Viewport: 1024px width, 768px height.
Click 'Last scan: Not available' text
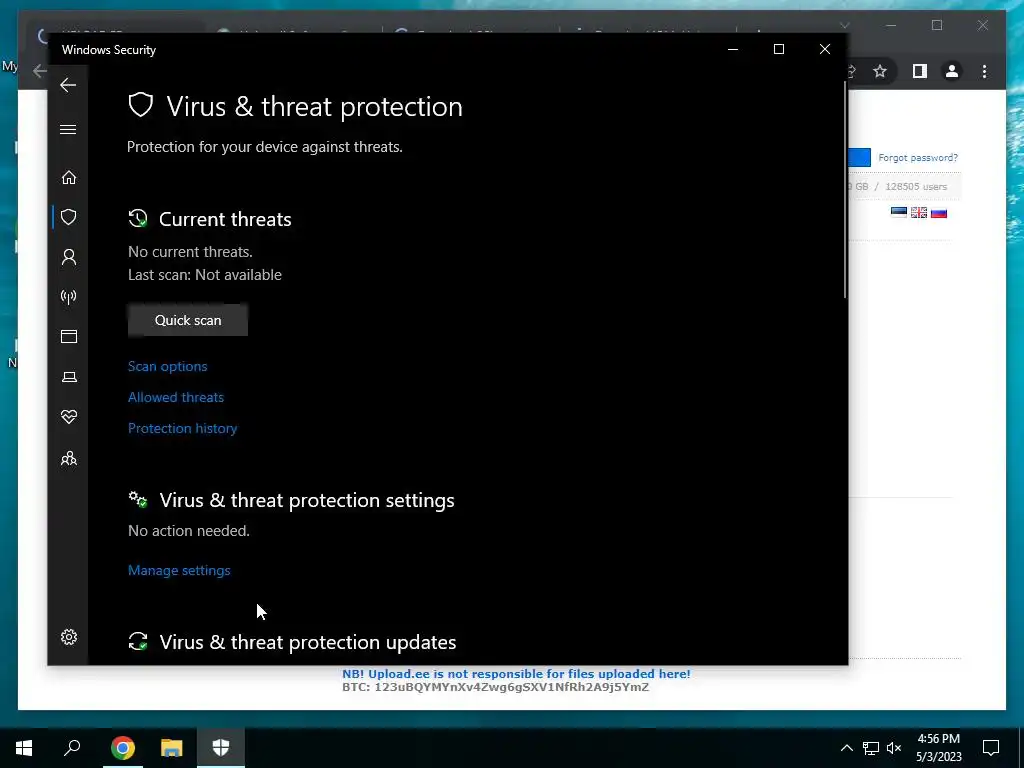(205, 275)
